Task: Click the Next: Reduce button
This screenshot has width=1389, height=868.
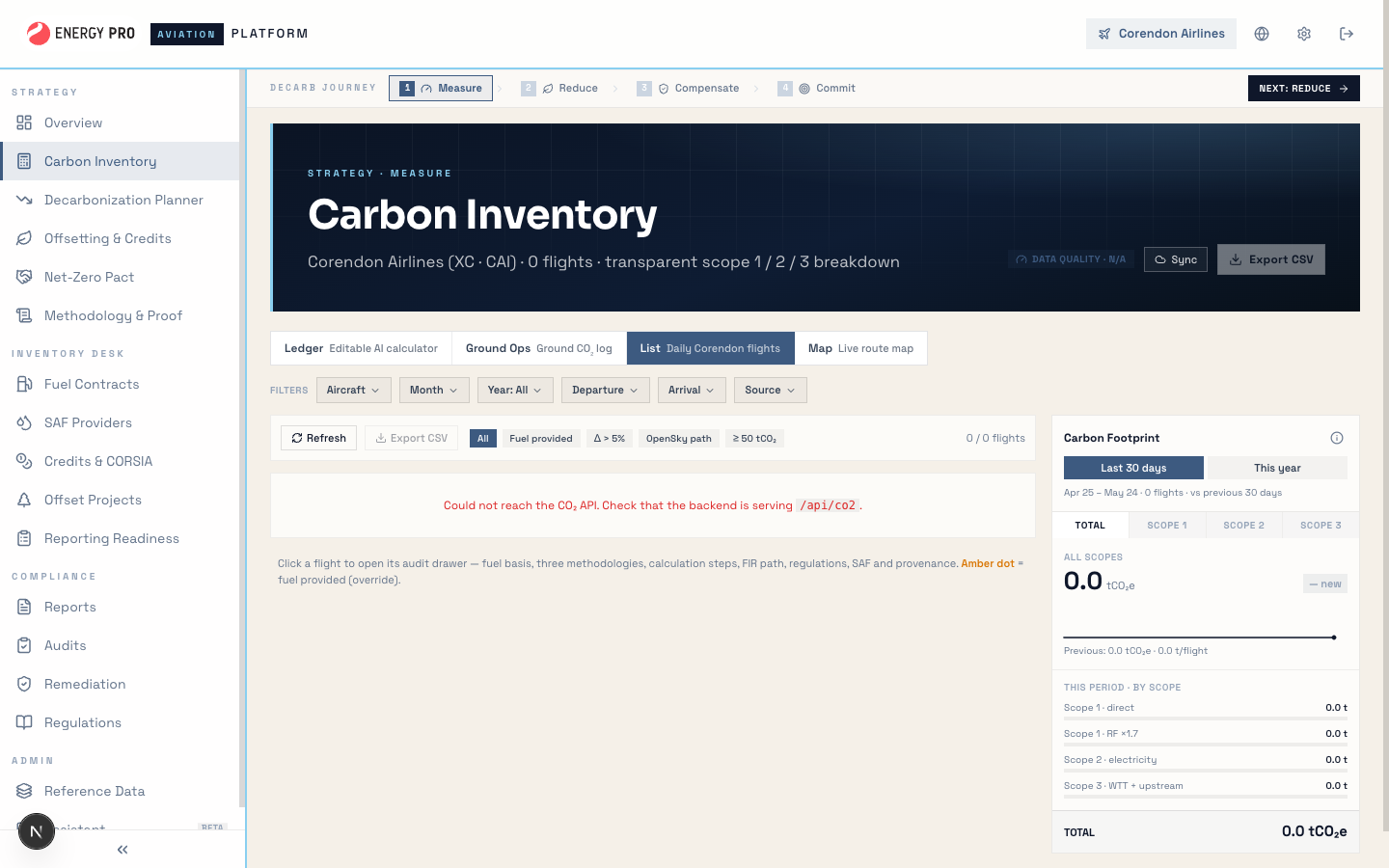Action: (1304, 88)
